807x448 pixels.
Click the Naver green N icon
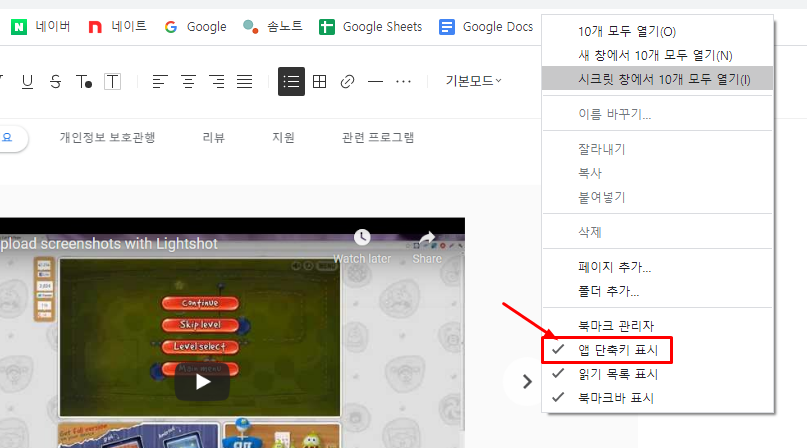(19, 27)
